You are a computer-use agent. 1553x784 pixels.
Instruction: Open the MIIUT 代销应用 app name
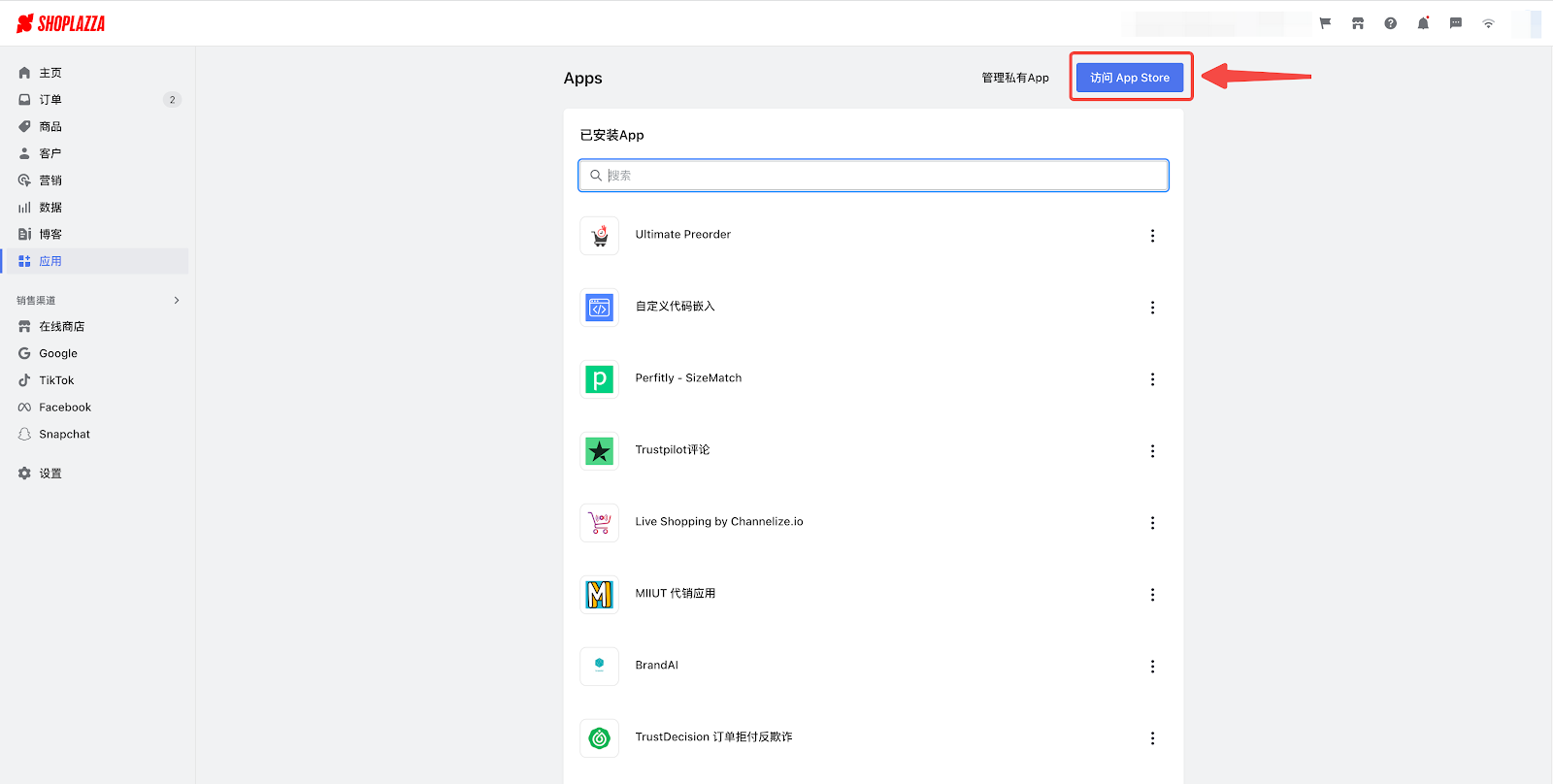pyautogui.click(x=676, y=594)
